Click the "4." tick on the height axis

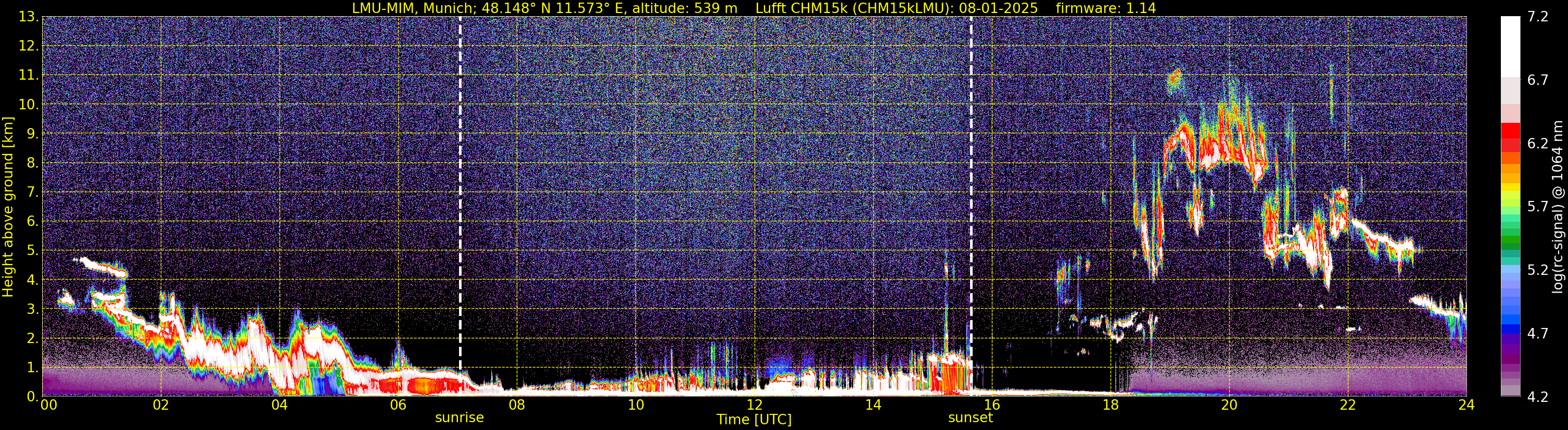pos(33,280)
